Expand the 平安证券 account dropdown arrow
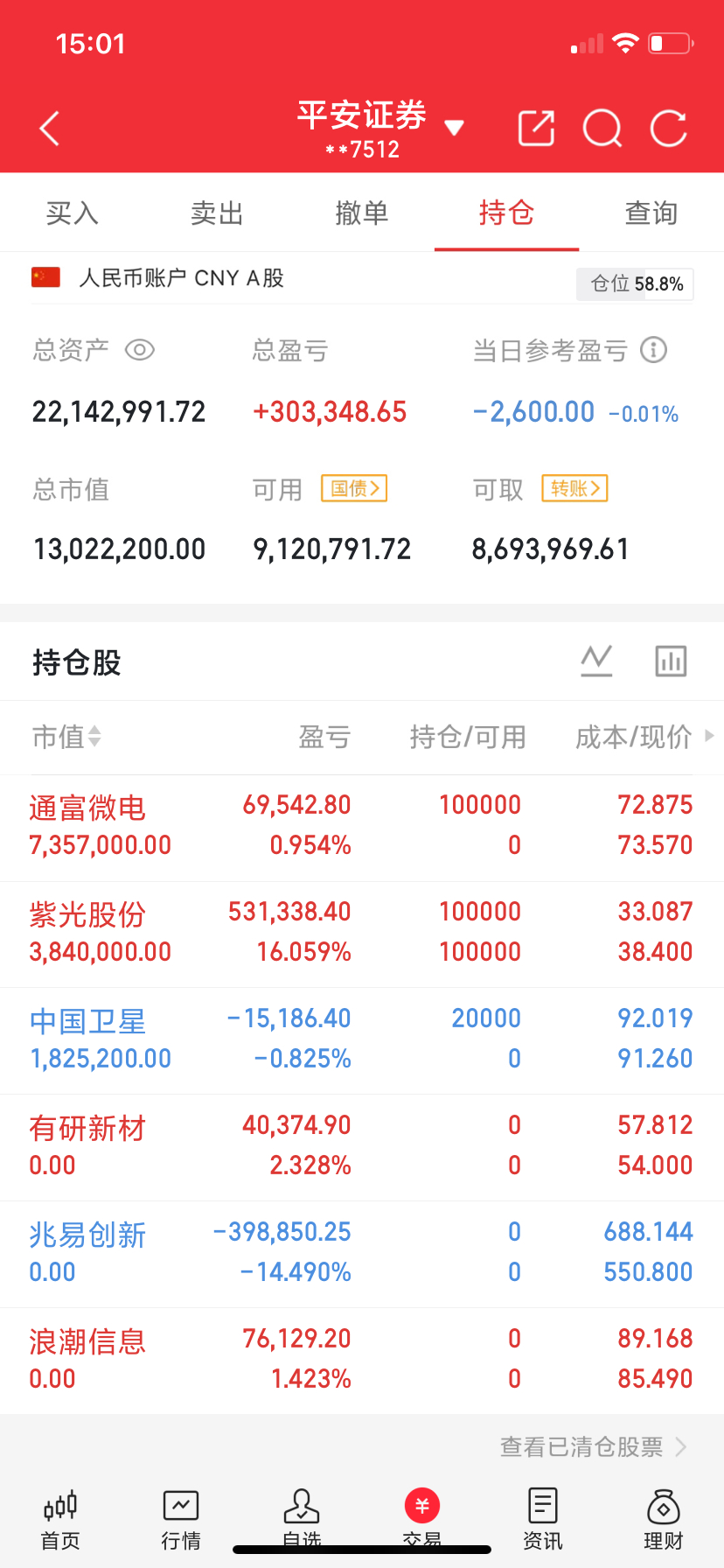724x1568 pixels. coord(454,129)
